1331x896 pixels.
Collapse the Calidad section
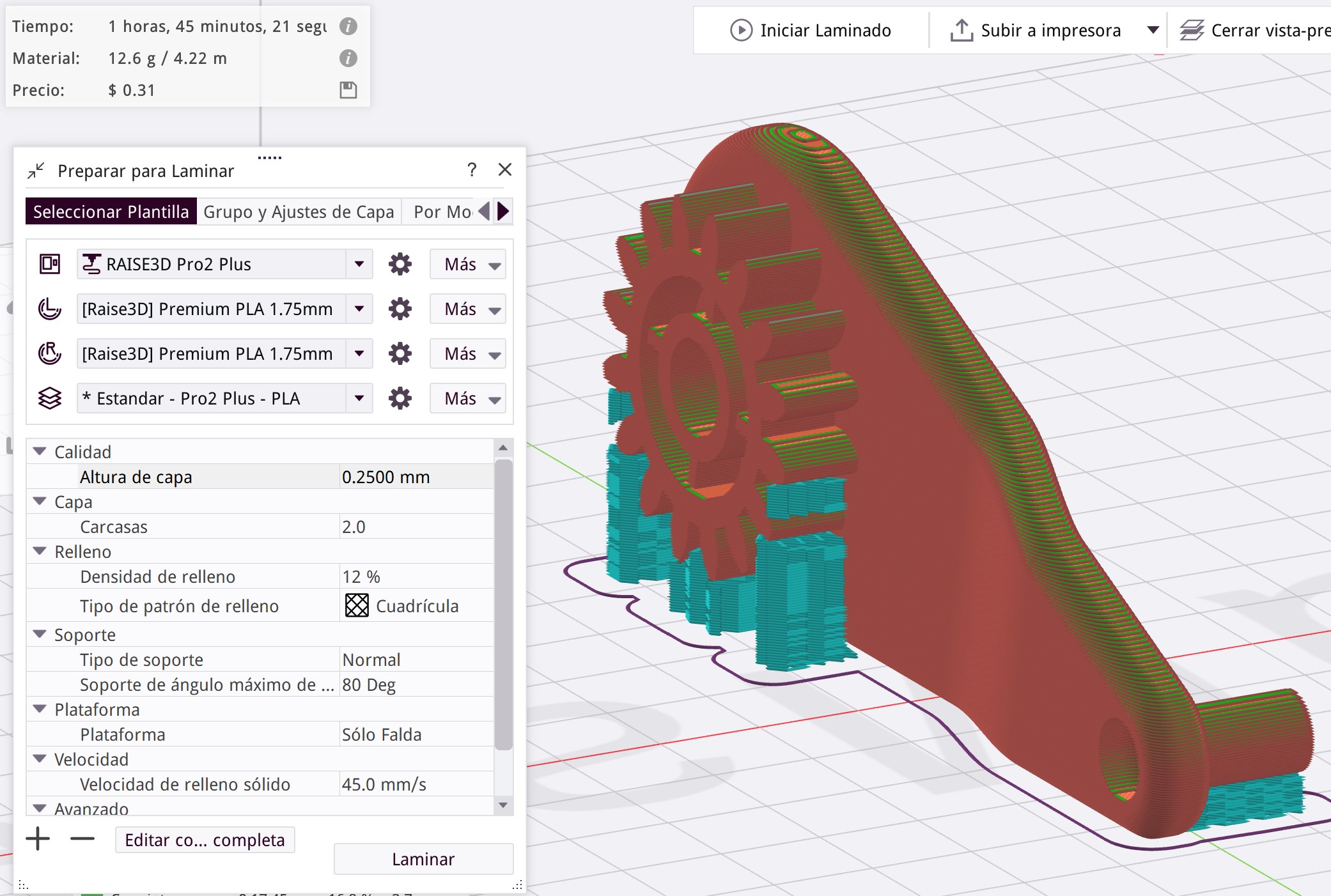(x=40, y=451)
